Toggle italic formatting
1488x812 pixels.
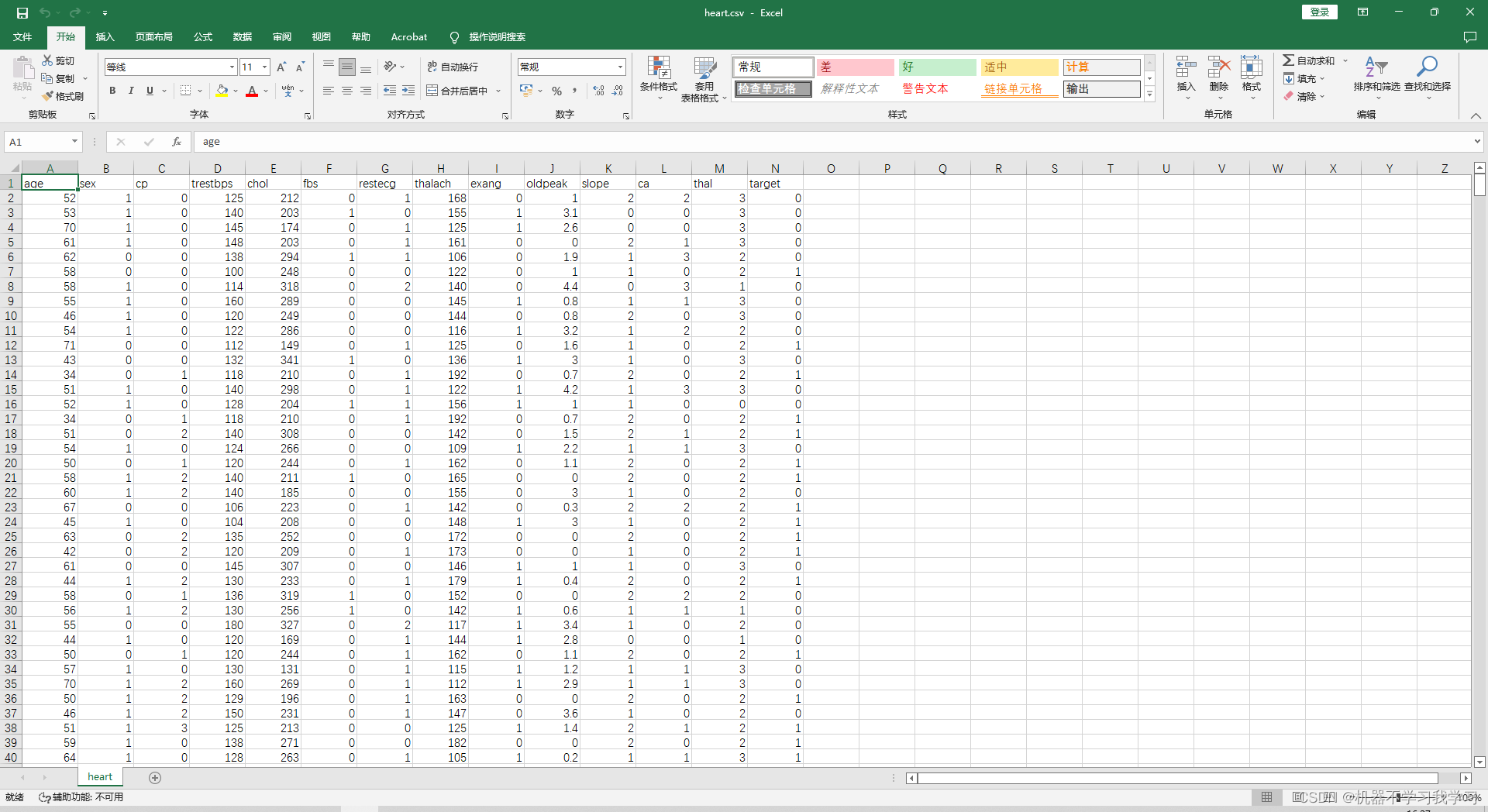(x=131, y=91)
